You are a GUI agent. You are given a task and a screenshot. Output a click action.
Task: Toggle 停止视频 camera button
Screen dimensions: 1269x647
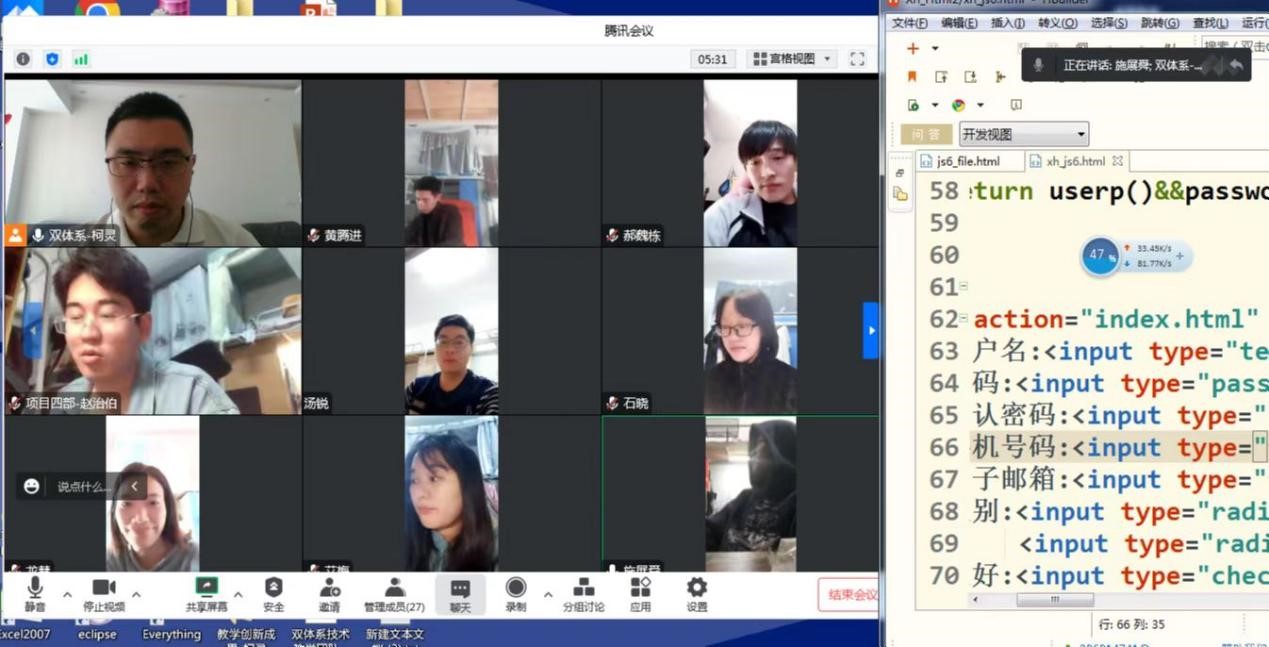pos(104,589)
